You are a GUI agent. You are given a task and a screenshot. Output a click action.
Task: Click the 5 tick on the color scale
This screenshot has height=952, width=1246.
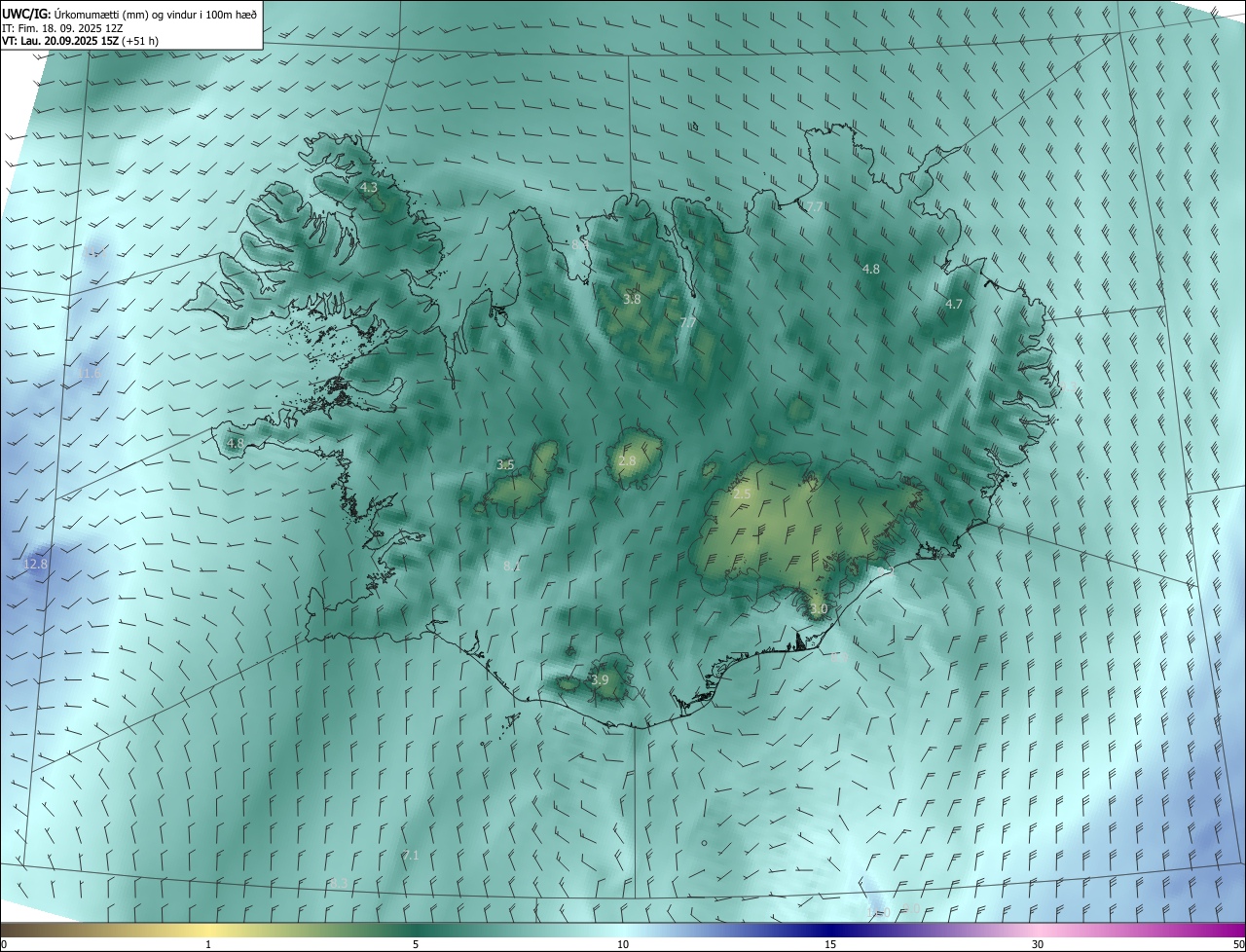tap(416, 944)
